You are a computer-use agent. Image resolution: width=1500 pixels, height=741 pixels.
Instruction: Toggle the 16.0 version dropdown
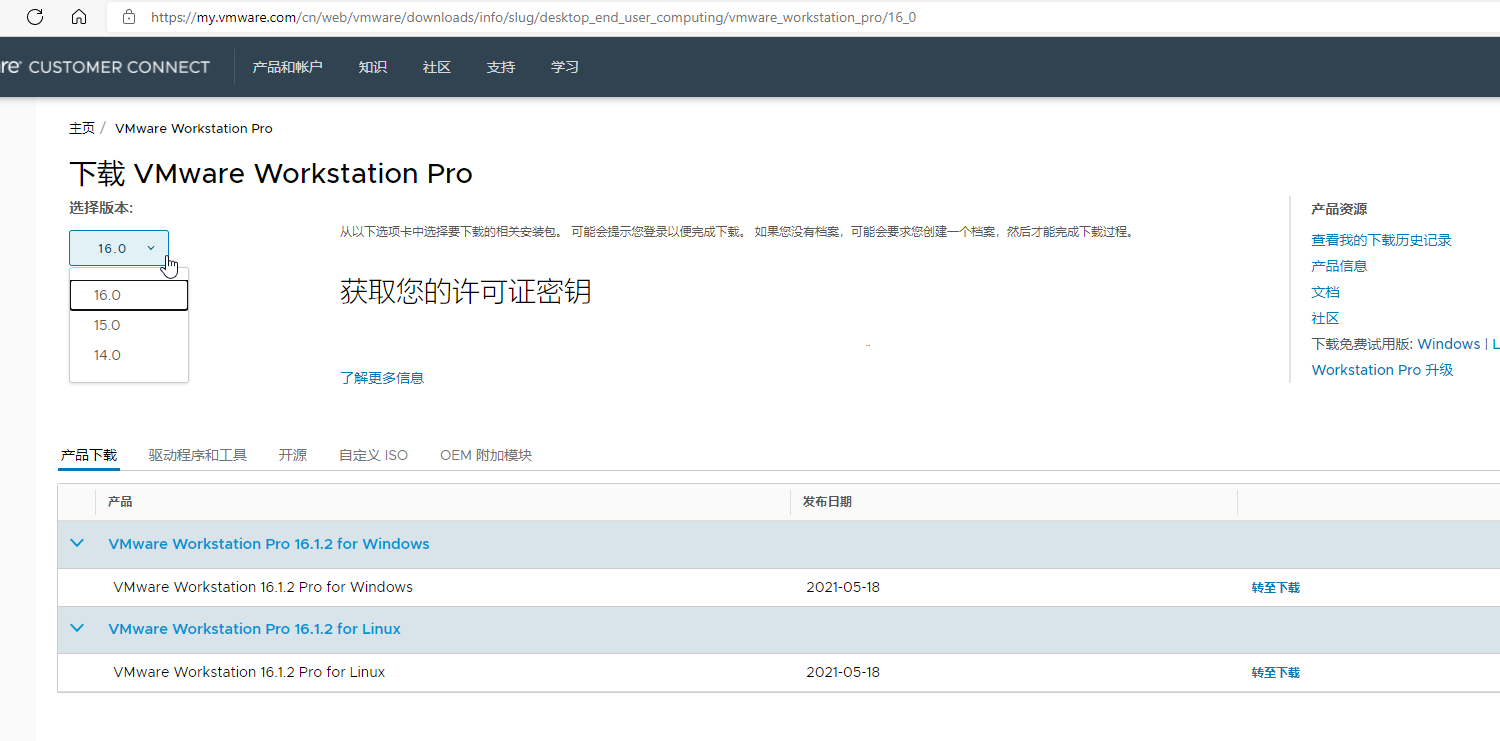(x=119, y=248)
